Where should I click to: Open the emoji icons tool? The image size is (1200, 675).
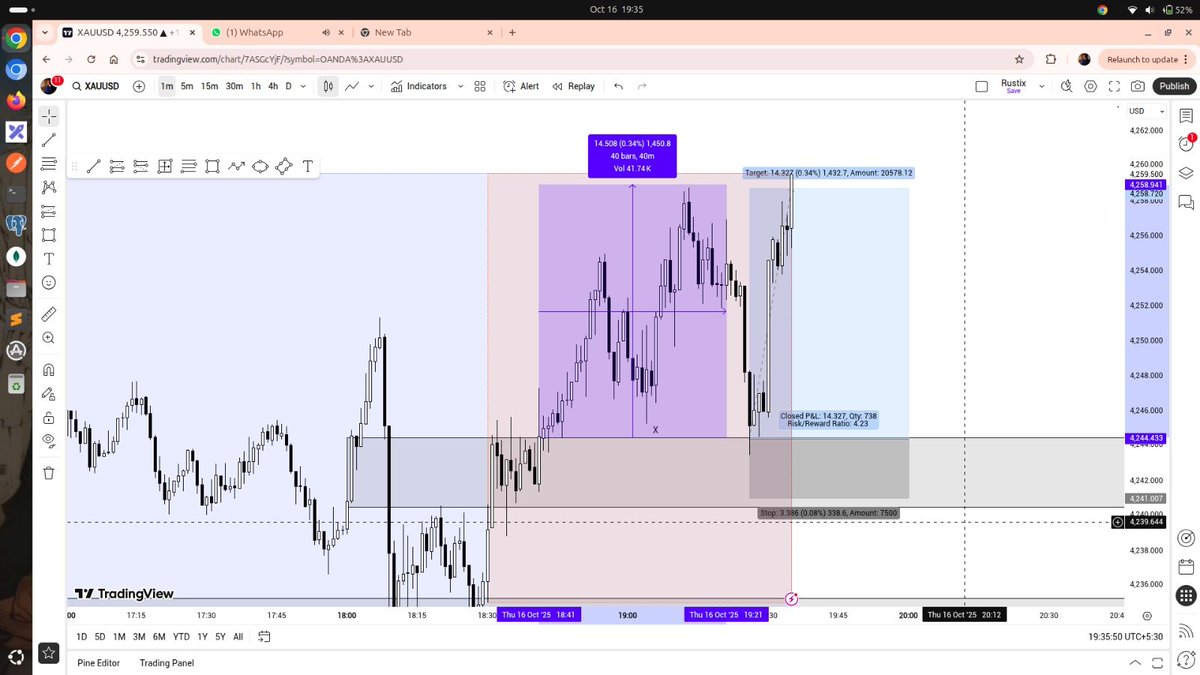tap(49, 283)
